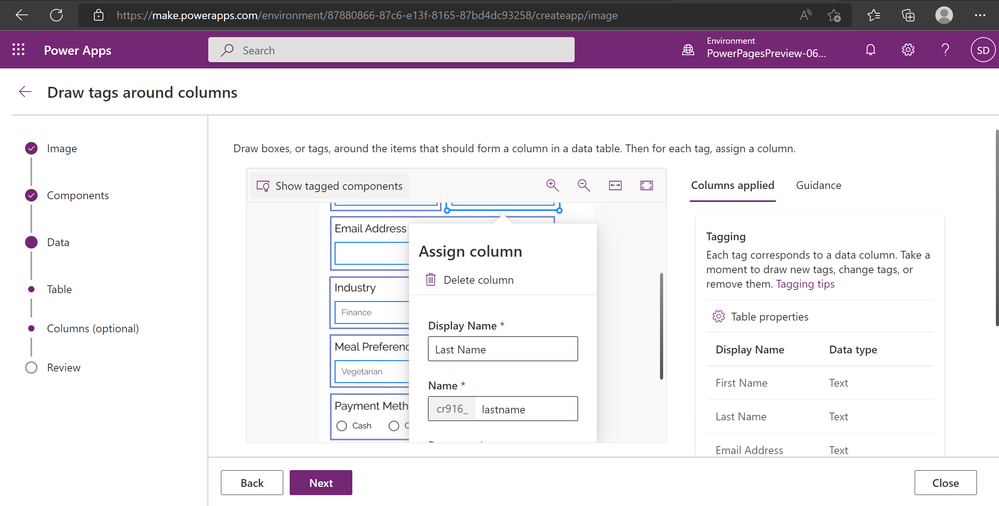Select the First Name row in columns list
Screen dimensions: 999x506
(x=820, y=383)
